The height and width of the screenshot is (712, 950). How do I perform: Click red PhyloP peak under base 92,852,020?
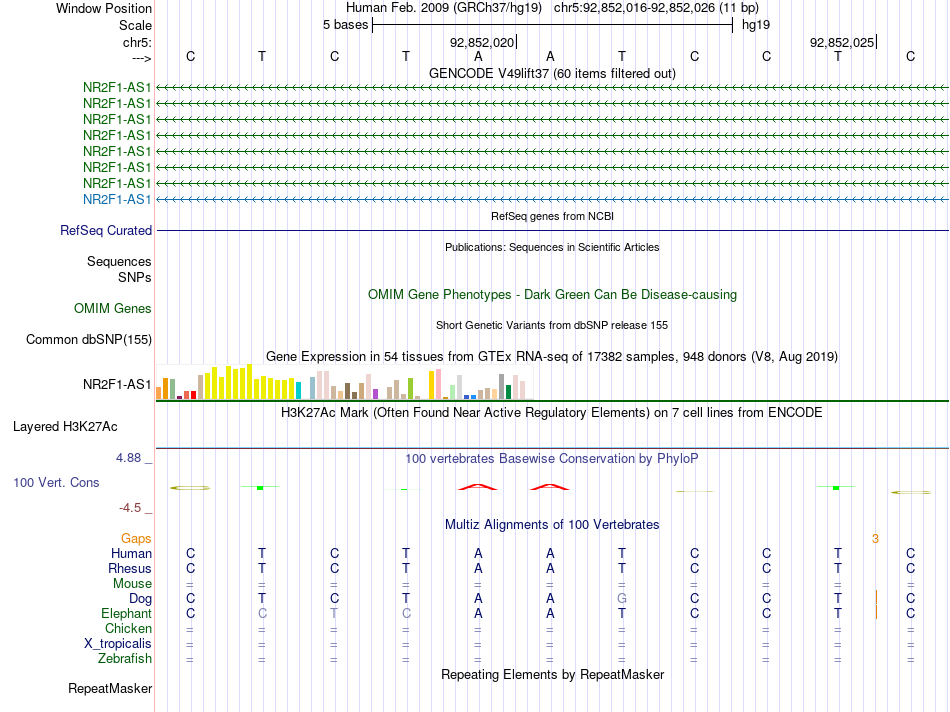pyautogui.click(x=478, y=487)
